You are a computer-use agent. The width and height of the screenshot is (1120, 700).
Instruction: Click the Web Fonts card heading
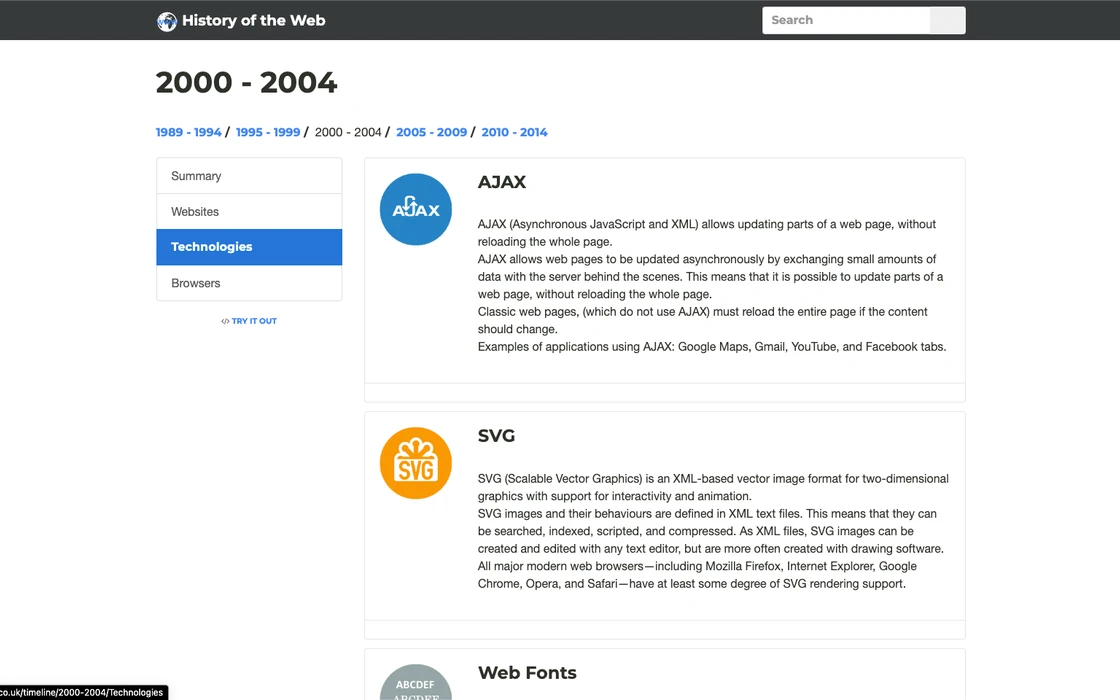(527, 673)
